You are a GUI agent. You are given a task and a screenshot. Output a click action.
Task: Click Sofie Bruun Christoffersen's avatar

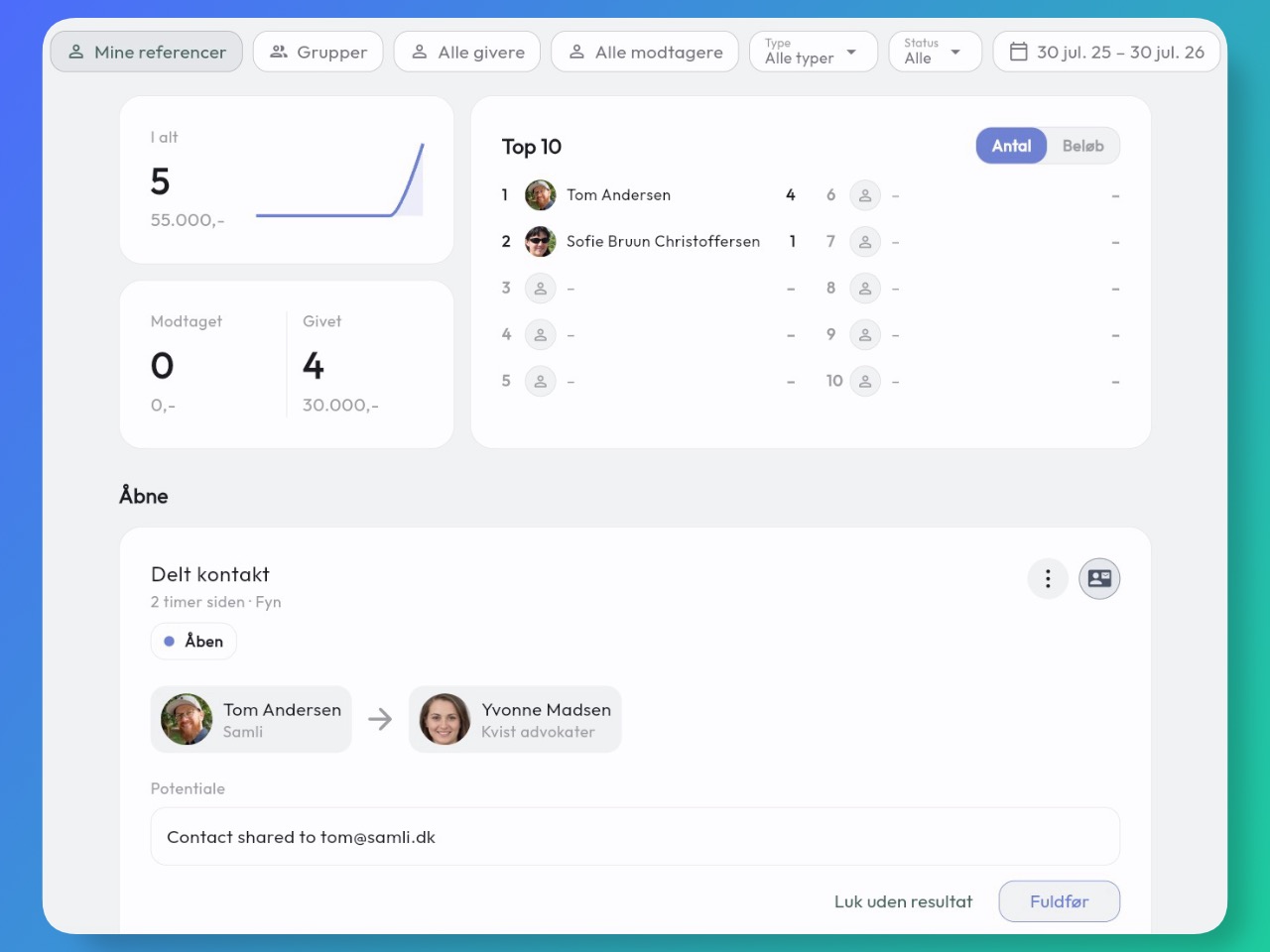[x=541, y=242]
